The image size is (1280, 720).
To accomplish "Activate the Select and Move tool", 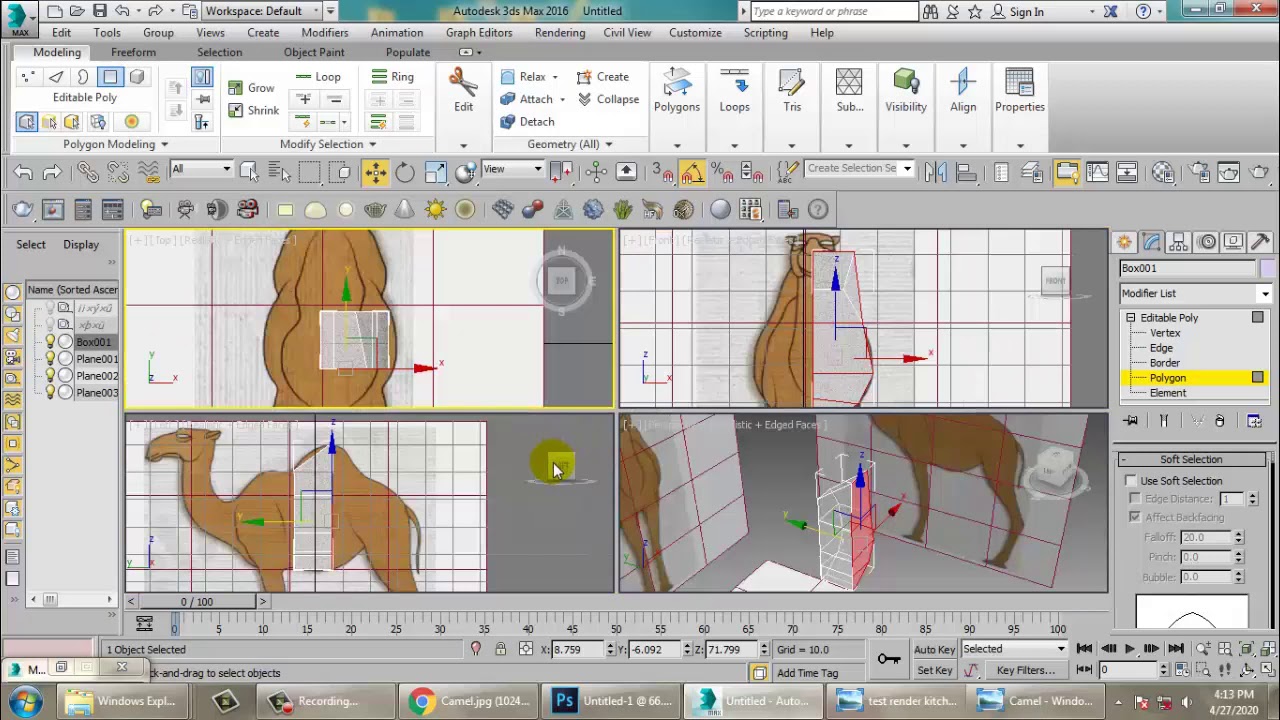I will [x=375, y=172].
